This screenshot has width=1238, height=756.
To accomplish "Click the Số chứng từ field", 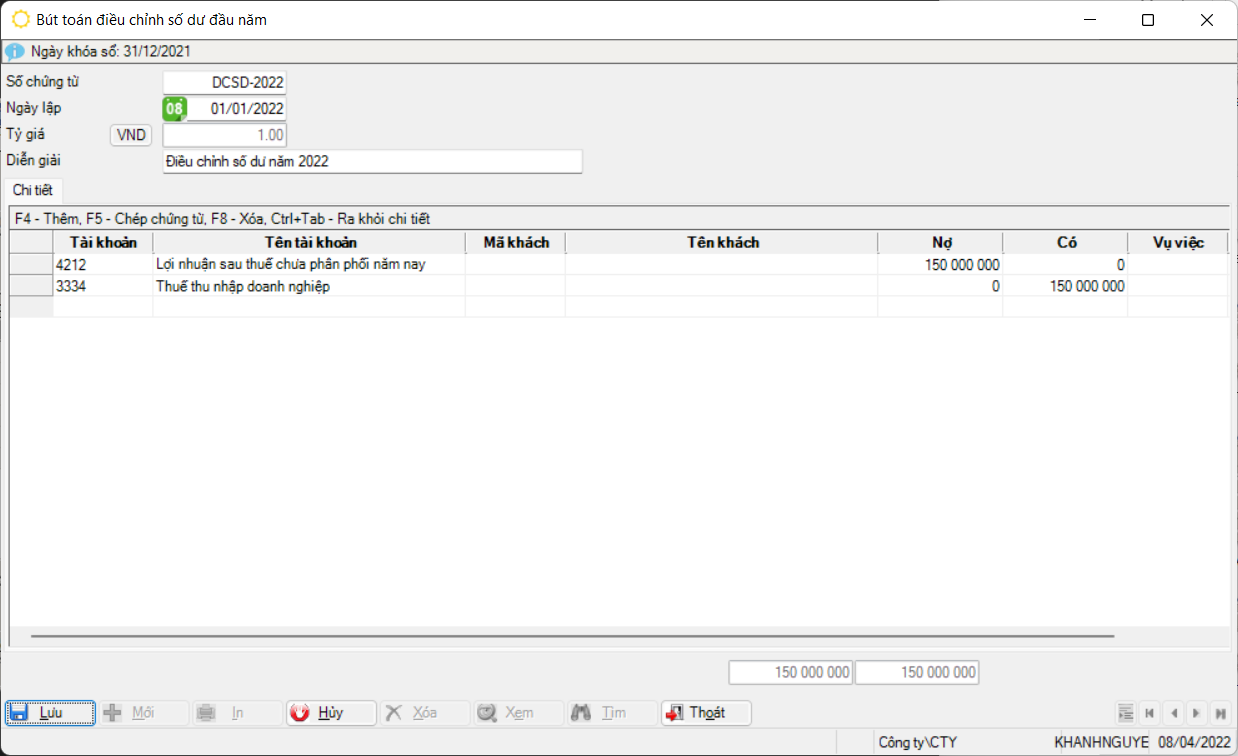I will coord(225,83).
